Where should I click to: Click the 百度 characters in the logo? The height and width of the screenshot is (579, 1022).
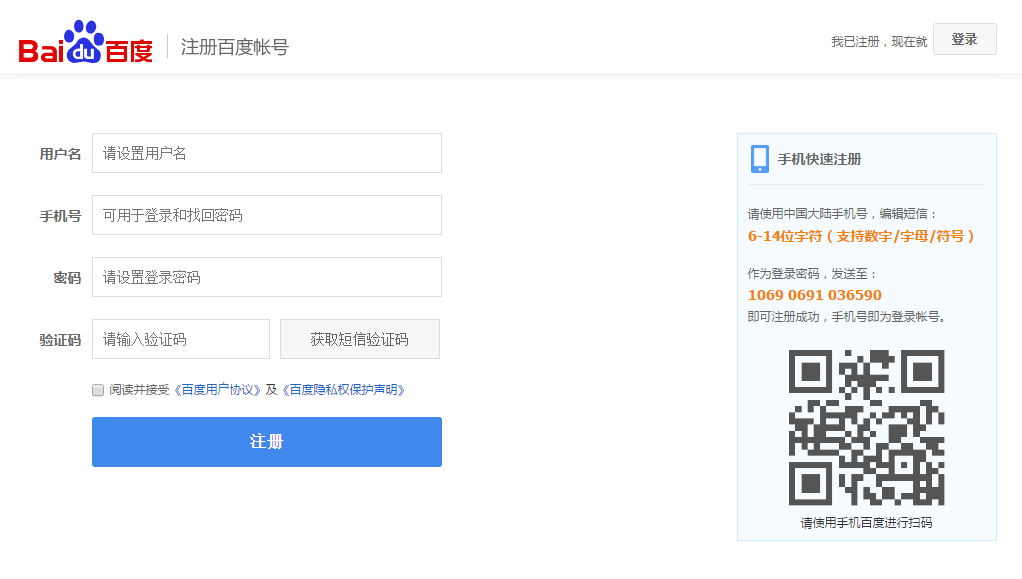pyautogui.click(x=131, y=45)
